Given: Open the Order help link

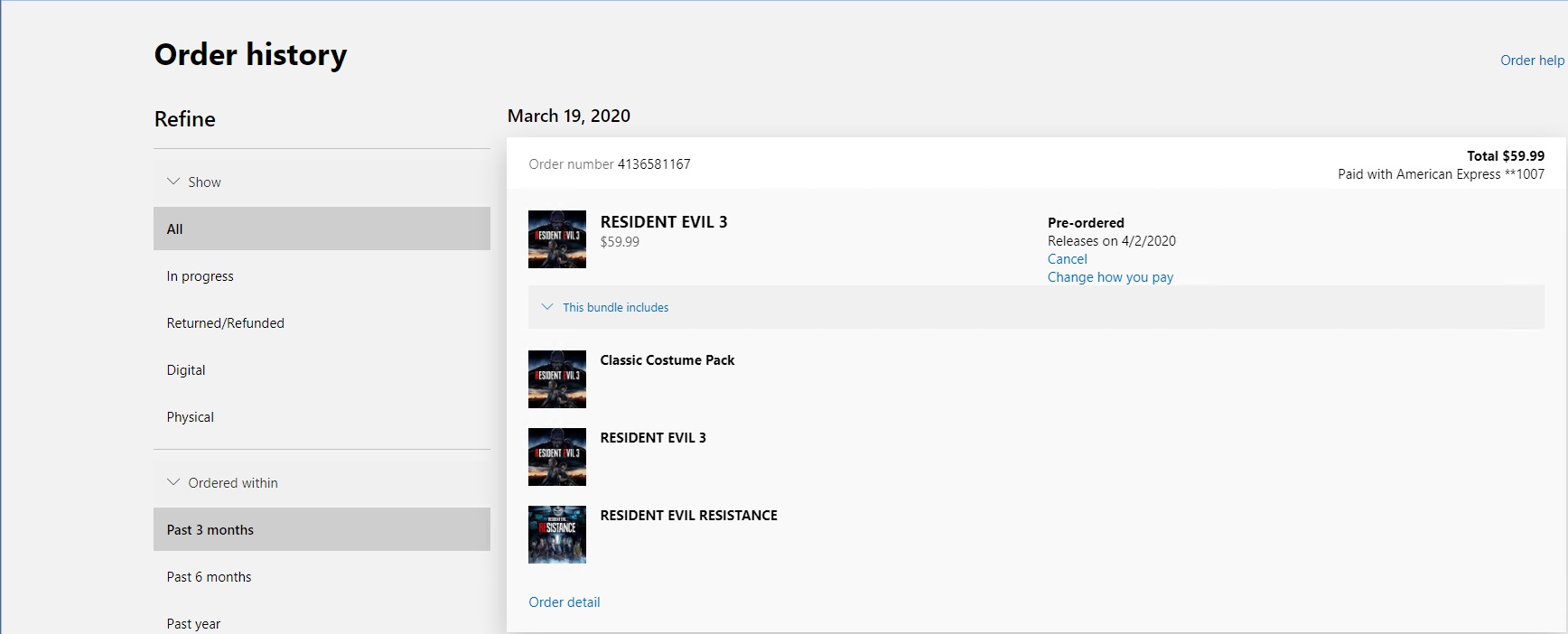Looking at the screenshot, I should [1532, 61].
